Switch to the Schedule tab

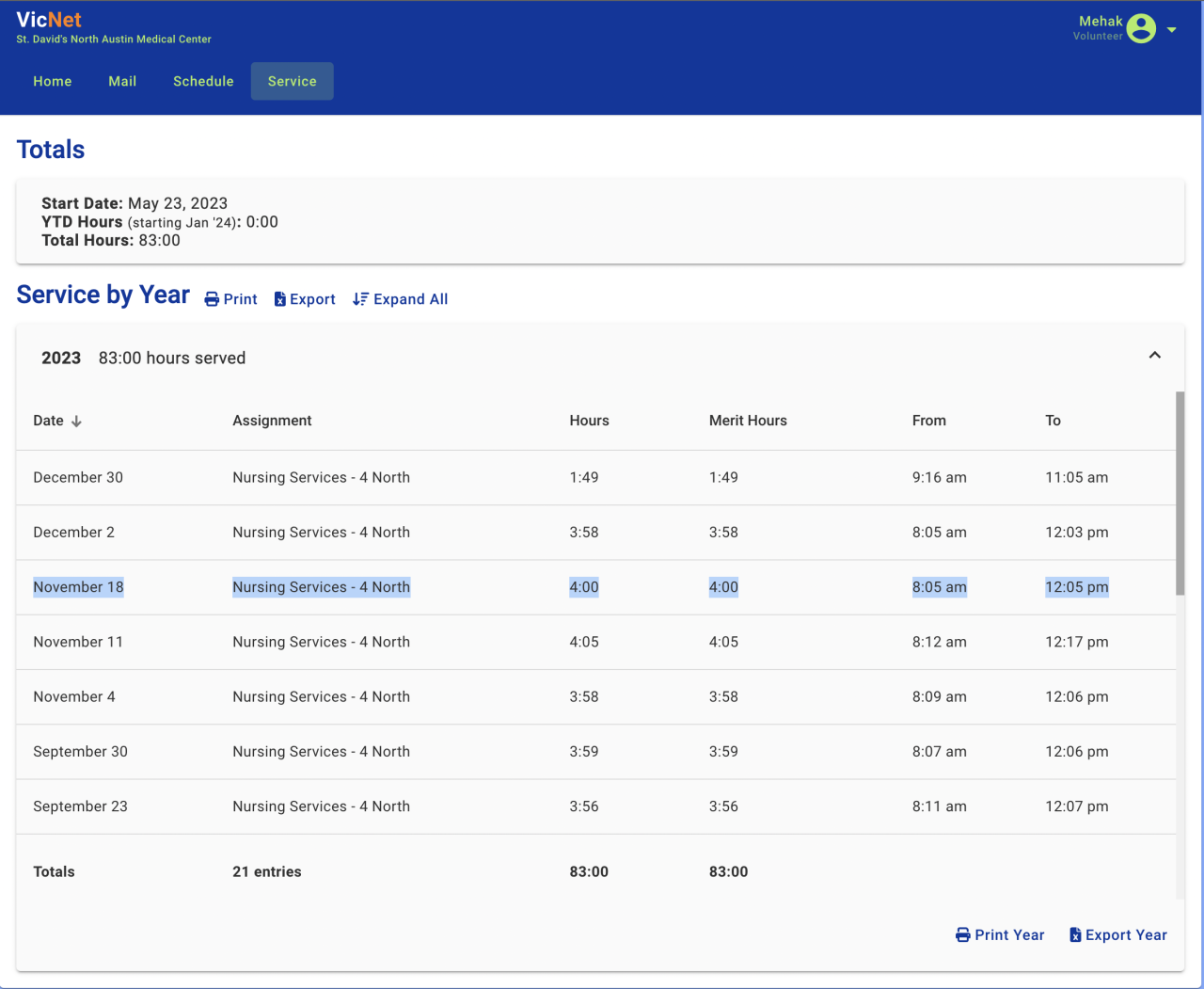pyautogui.click(x=203, y=81)
